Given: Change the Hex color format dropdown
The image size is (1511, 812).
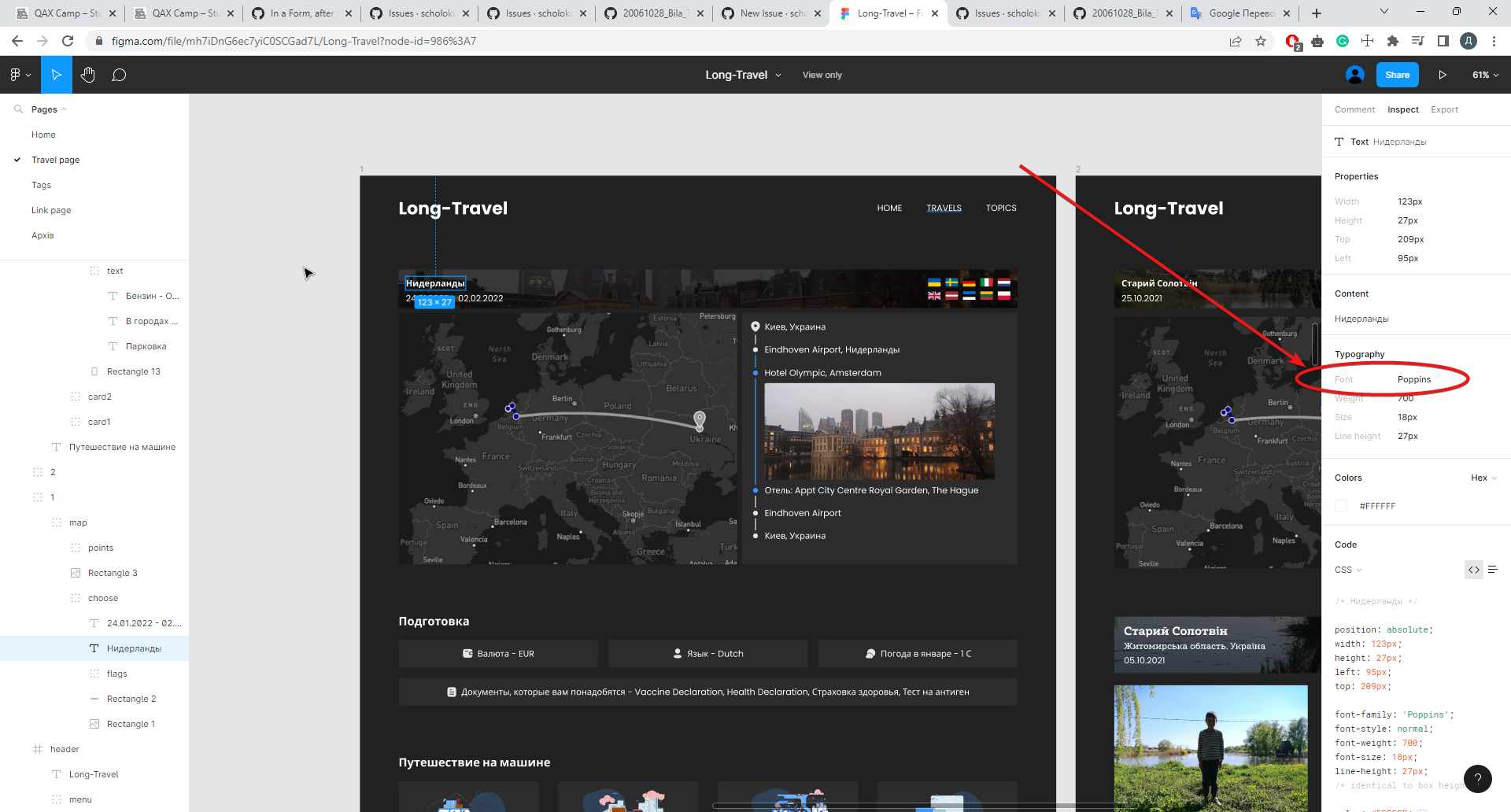Looking at the screenshot, I should click(x=1483, y=478).
